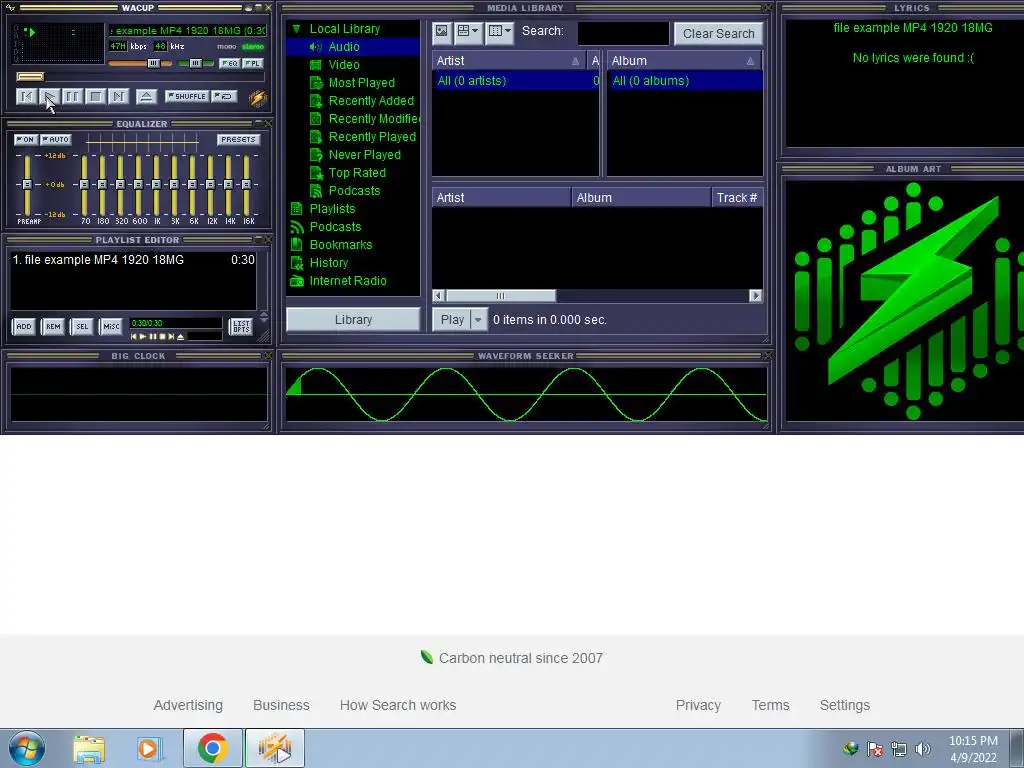
Task: Toggle the SHUFFLE button
Action: [x=187, y=97]
